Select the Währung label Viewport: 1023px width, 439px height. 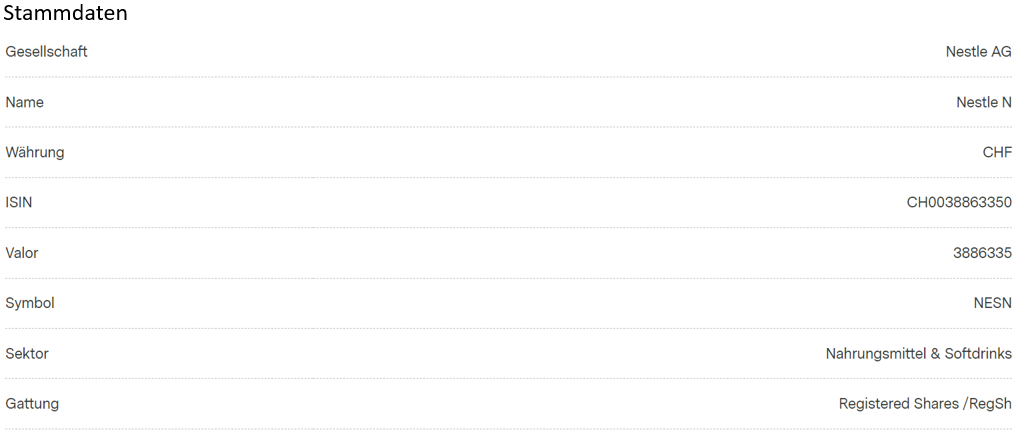(x=35, y=152)
